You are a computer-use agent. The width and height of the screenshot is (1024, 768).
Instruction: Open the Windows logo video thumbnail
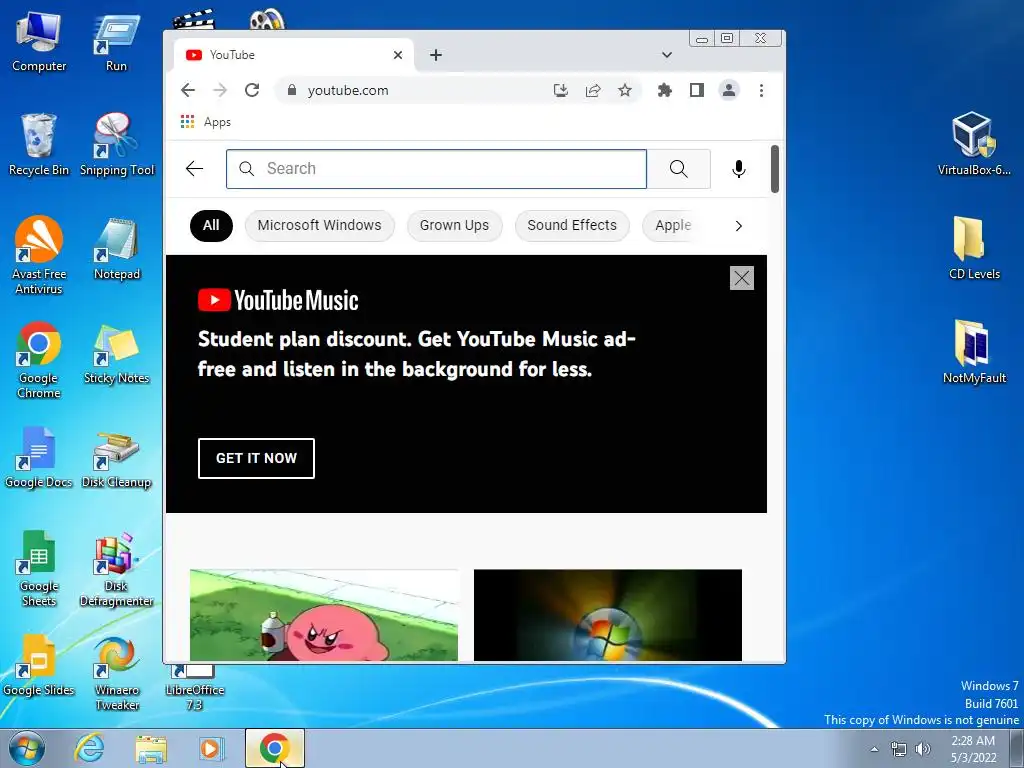pyautogui.click(x=607, y=615)
